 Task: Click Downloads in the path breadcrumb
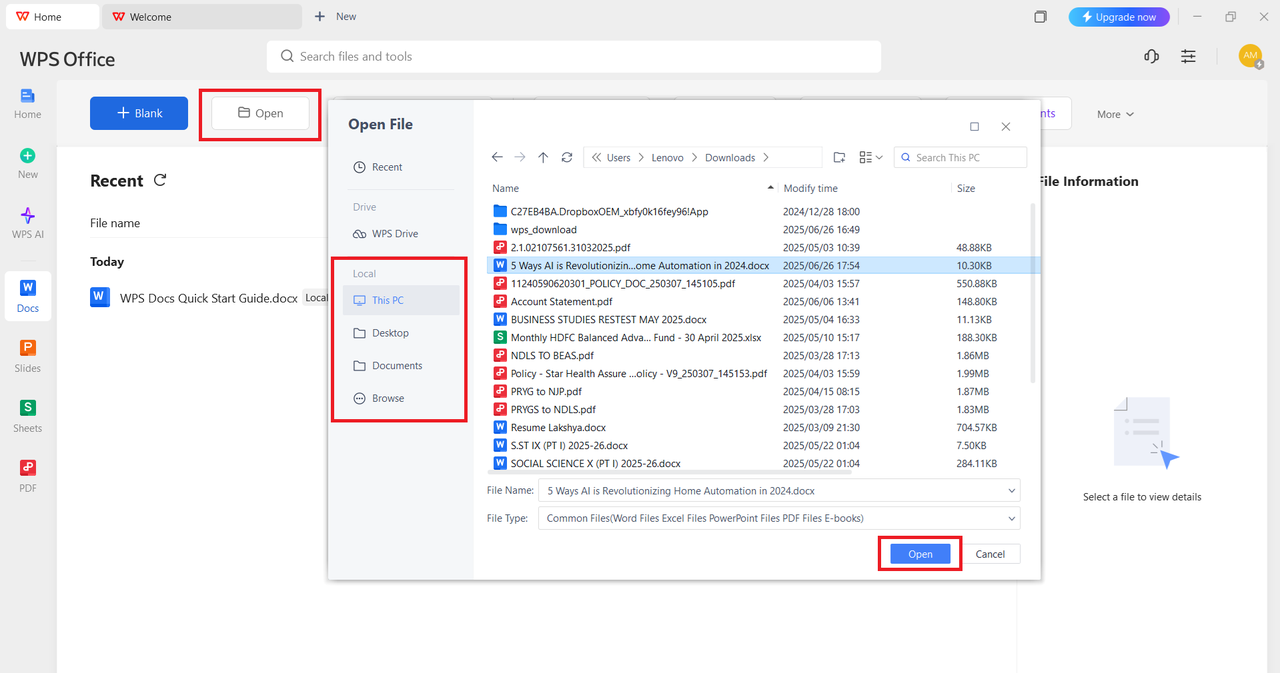click(730, 157)
